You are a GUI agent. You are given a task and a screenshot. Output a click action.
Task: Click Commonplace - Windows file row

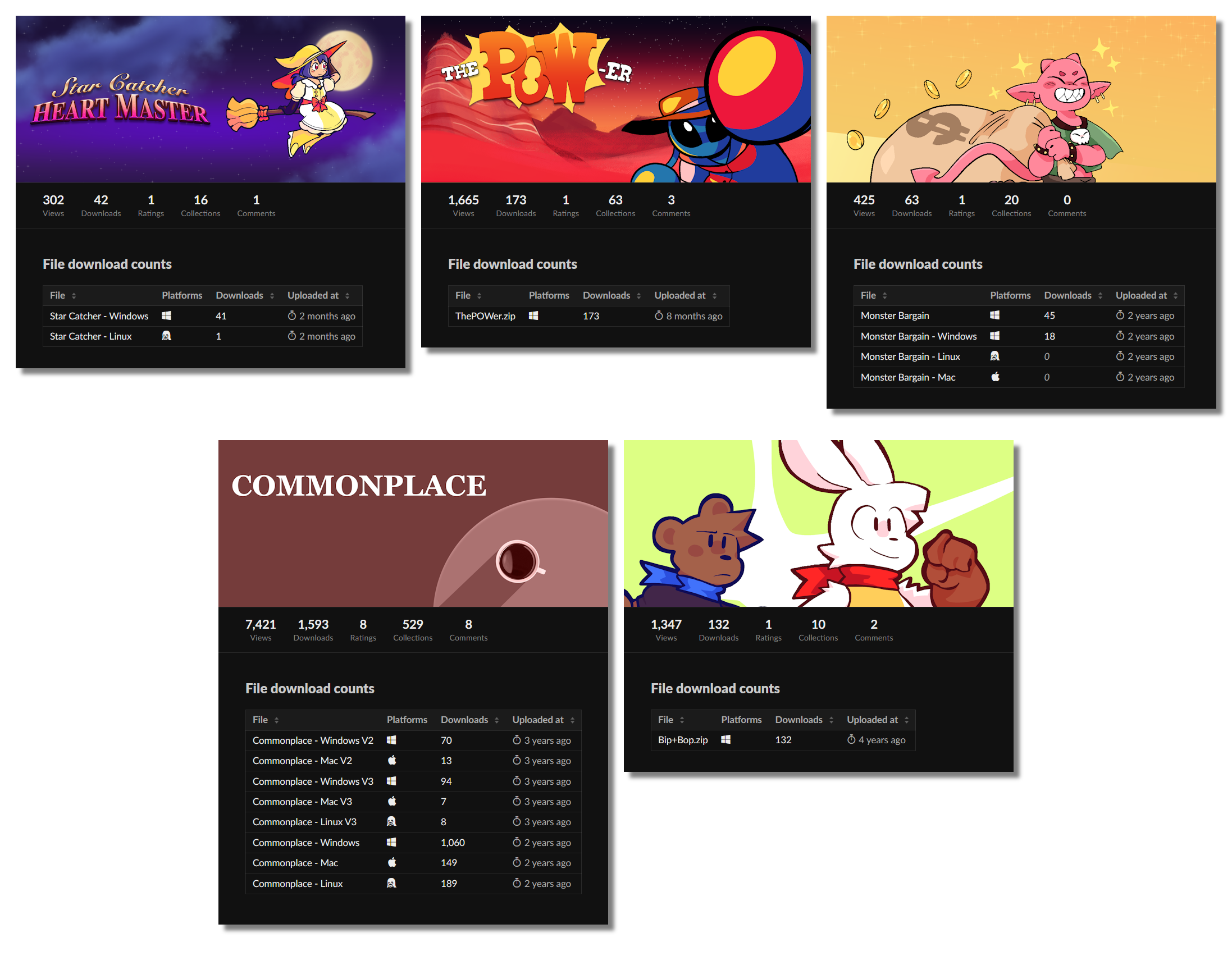click(x=305, y=843)
